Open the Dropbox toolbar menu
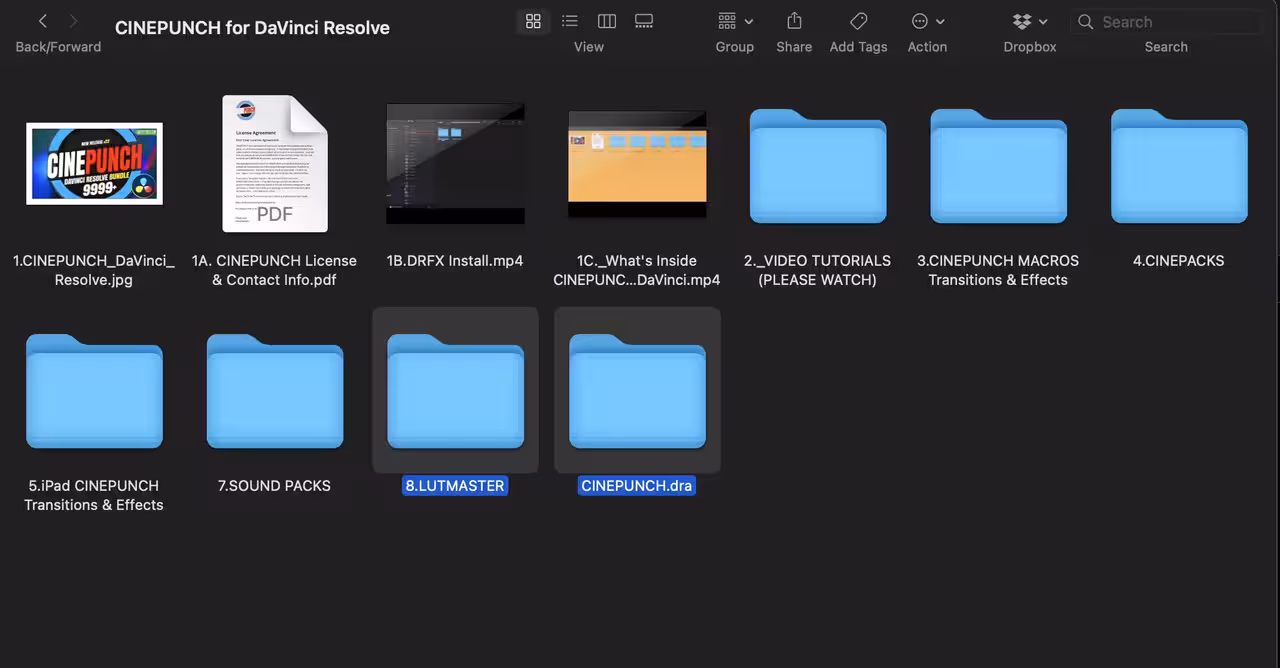1280x668 pixels. (1030, 21)
